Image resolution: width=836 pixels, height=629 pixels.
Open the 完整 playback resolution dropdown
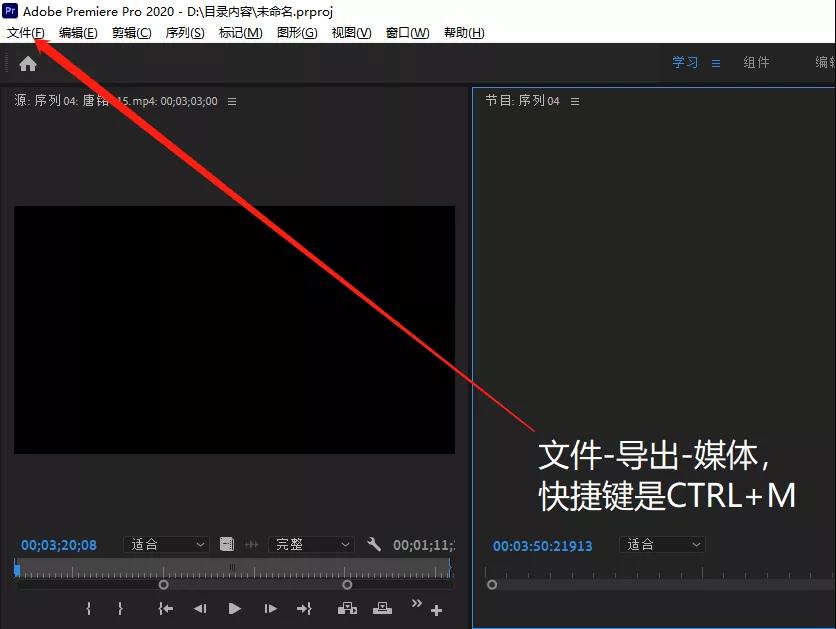coord(311,544)
